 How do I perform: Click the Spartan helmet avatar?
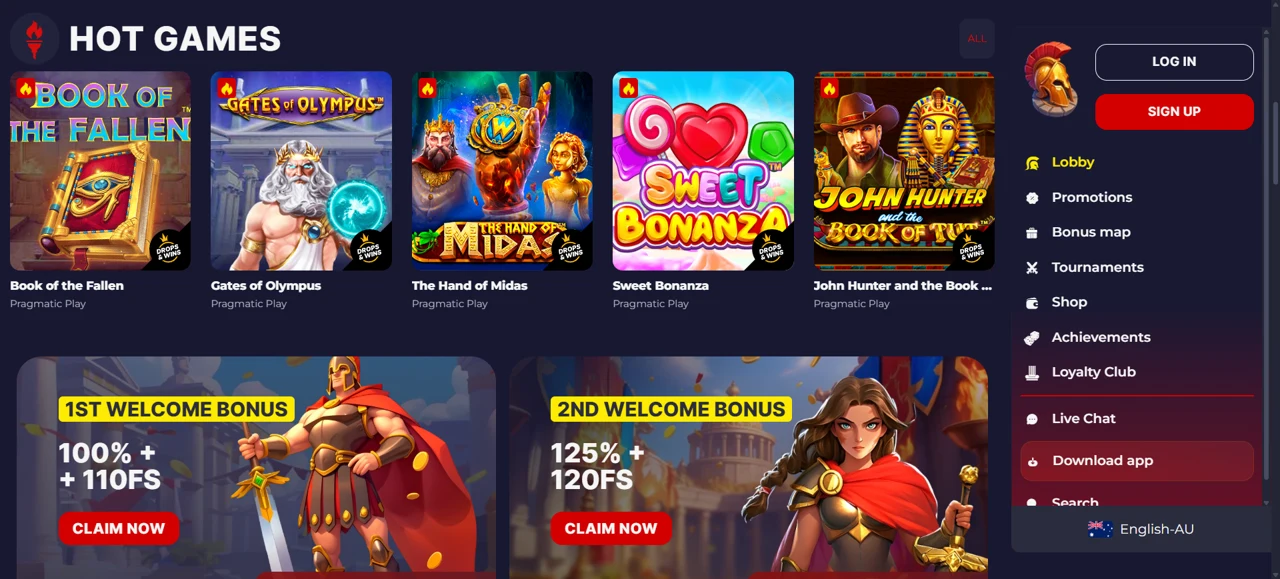1050,80
